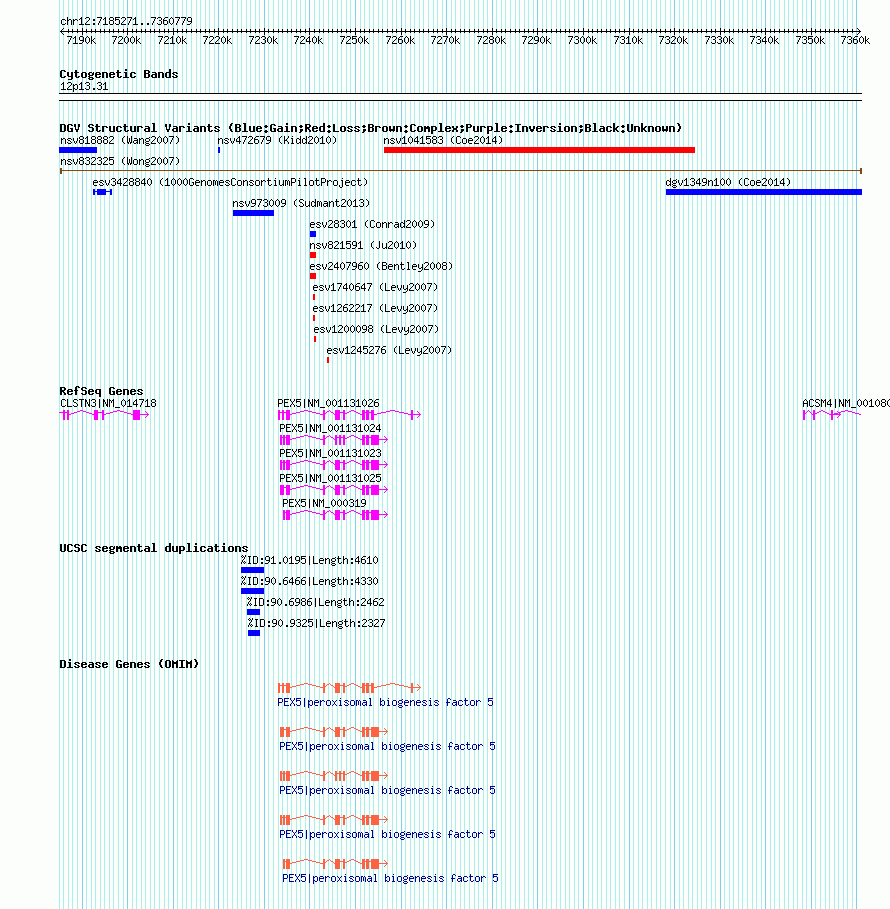Select the blue bar under %ID:91.0195
Viewport: 890px width, 909px height.
(252, 570)
